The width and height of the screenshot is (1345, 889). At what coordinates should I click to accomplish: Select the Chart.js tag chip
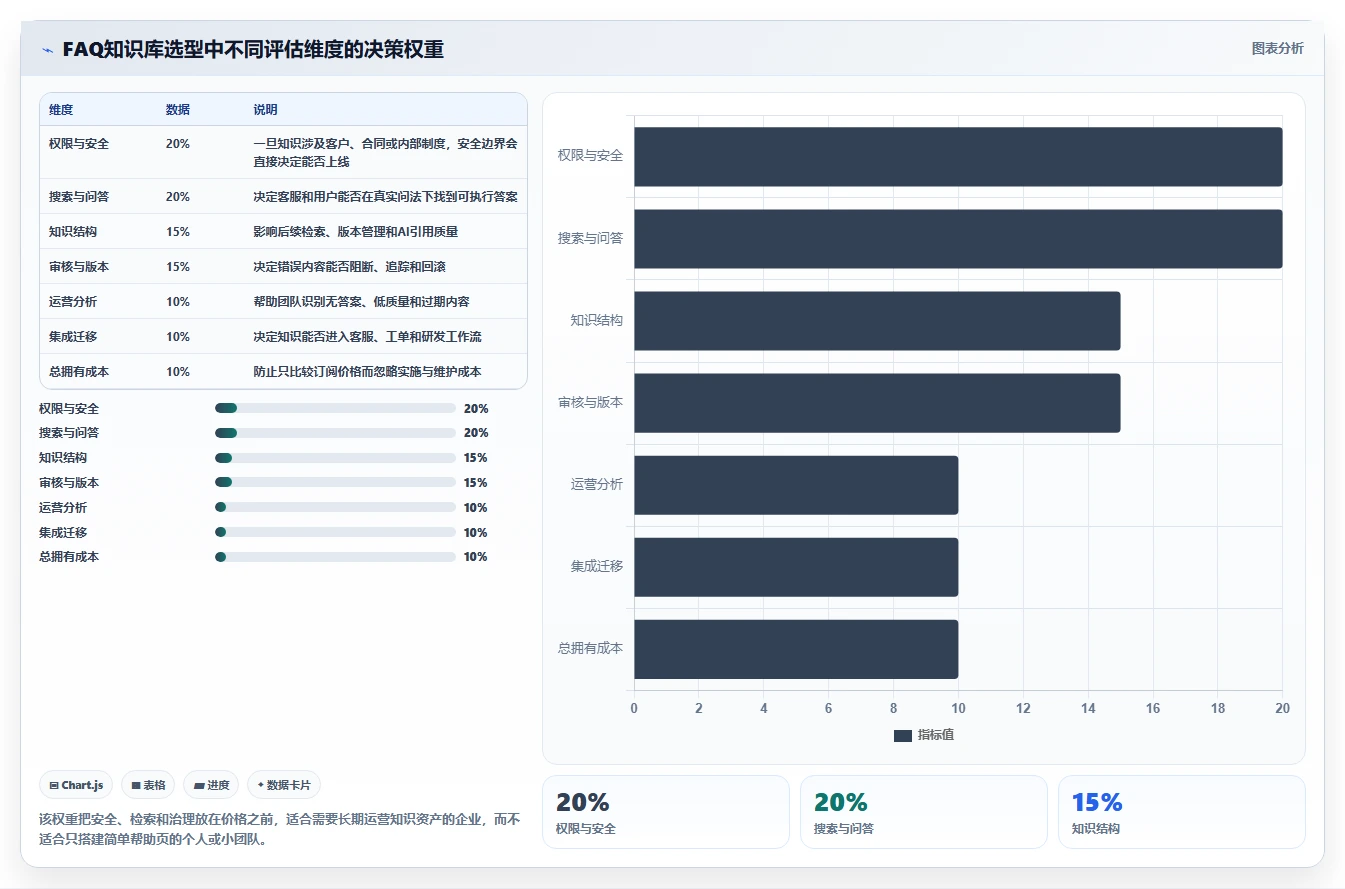(77, 786)
